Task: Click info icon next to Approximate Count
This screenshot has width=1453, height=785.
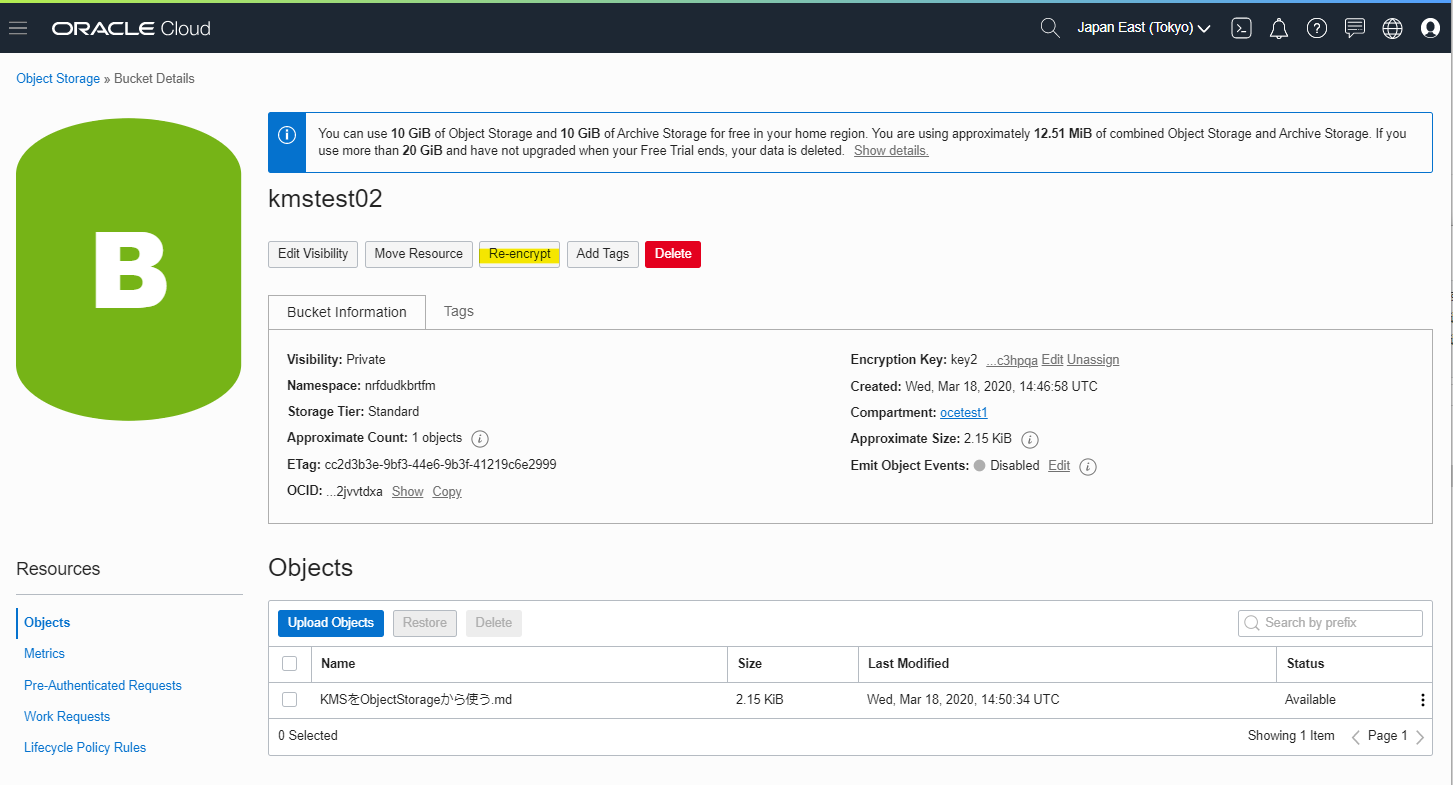Action: click(x=480, y=438)
